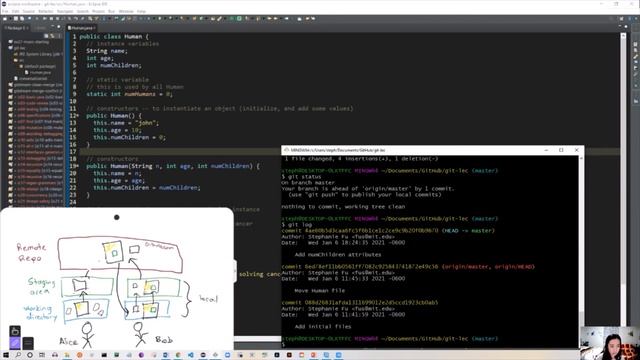Click the purple pen tool in whiteboard overlay
This screenshot has height=360, width=640.
point(15,343)
